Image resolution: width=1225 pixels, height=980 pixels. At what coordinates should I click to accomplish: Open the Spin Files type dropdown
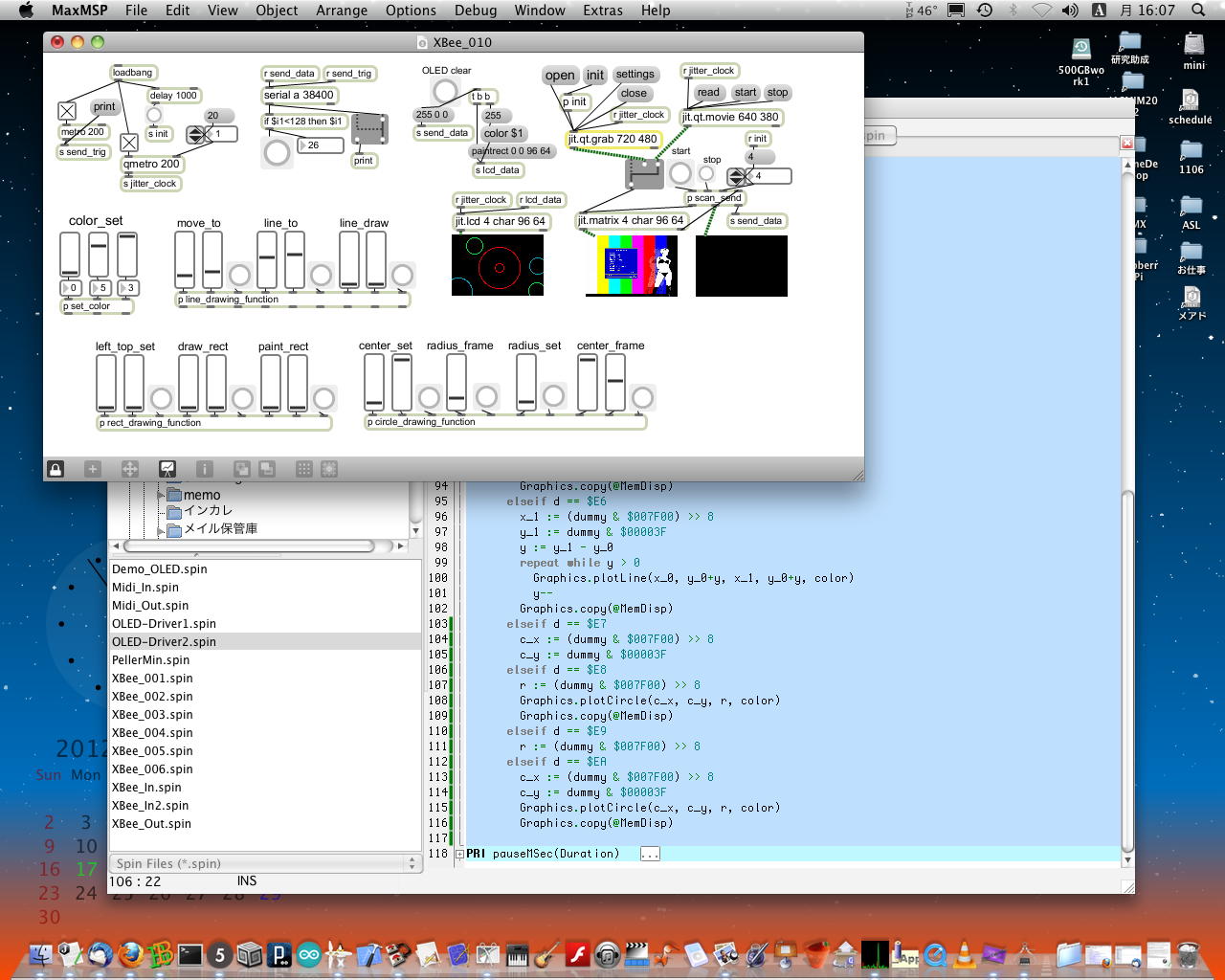pos(266,863)
